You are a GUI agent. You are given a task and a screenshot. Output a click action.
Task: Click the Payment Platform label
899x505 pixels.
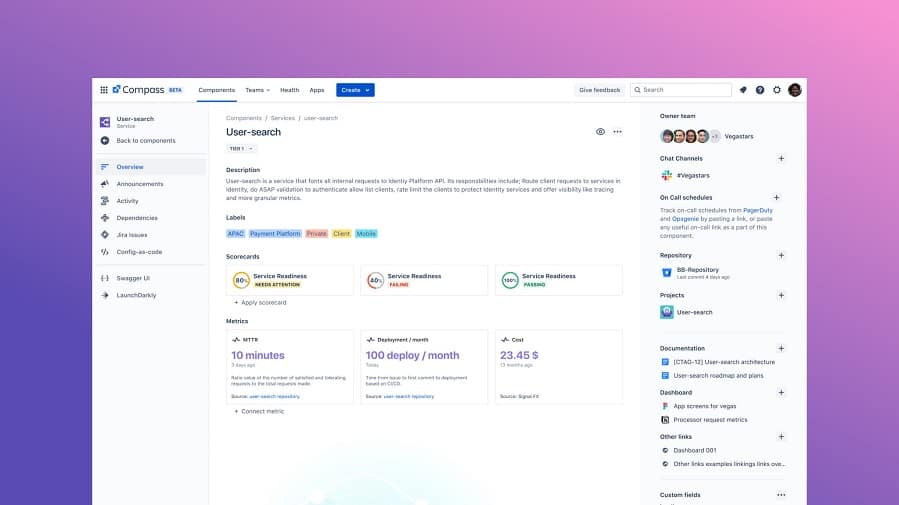pos(275,234)
